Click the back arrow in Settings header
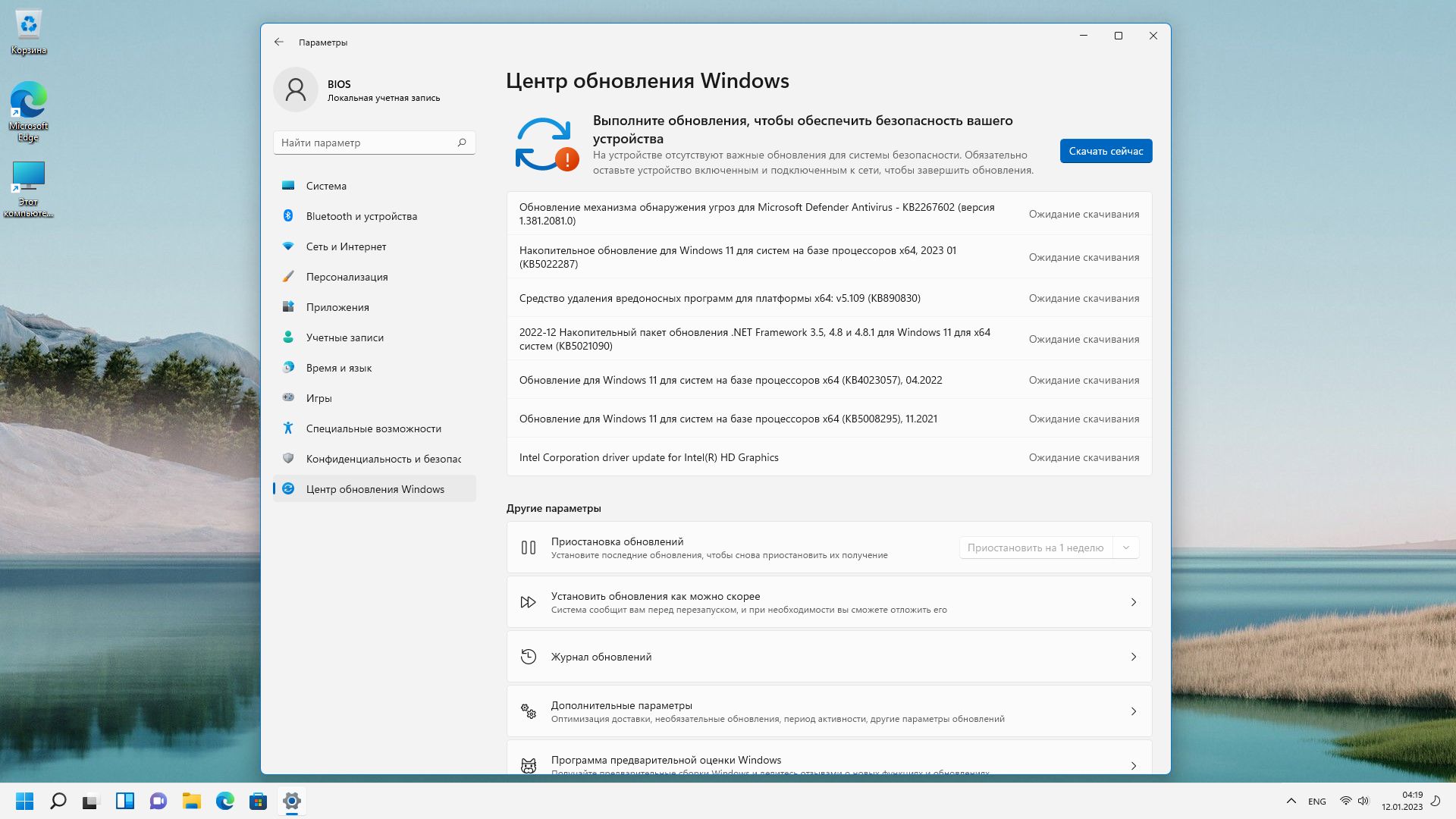This screenshot has height=819, width=1456. [x=279, y=42]
